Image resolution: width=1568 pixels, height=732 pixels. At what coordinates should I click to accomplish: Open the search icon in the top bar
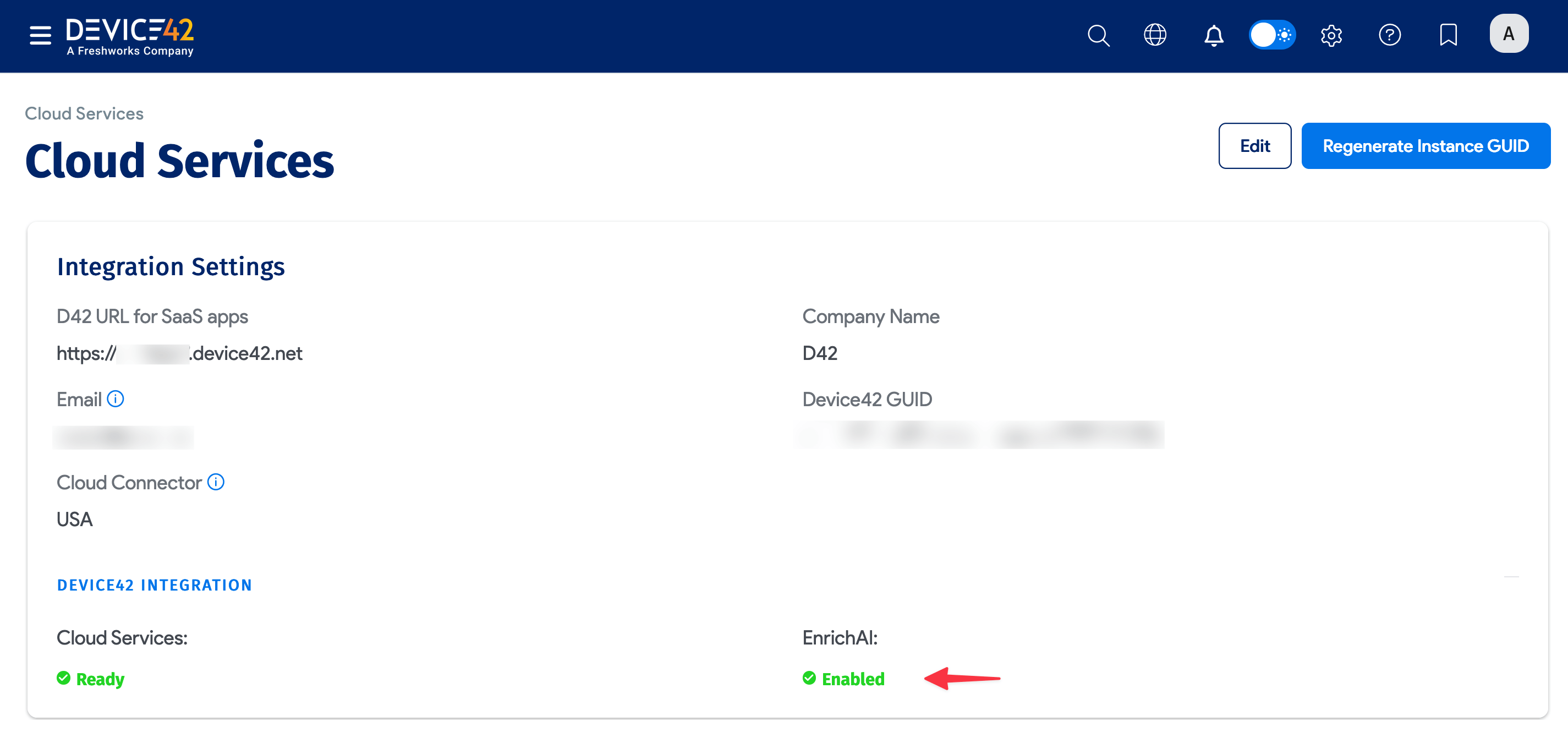1098,35
